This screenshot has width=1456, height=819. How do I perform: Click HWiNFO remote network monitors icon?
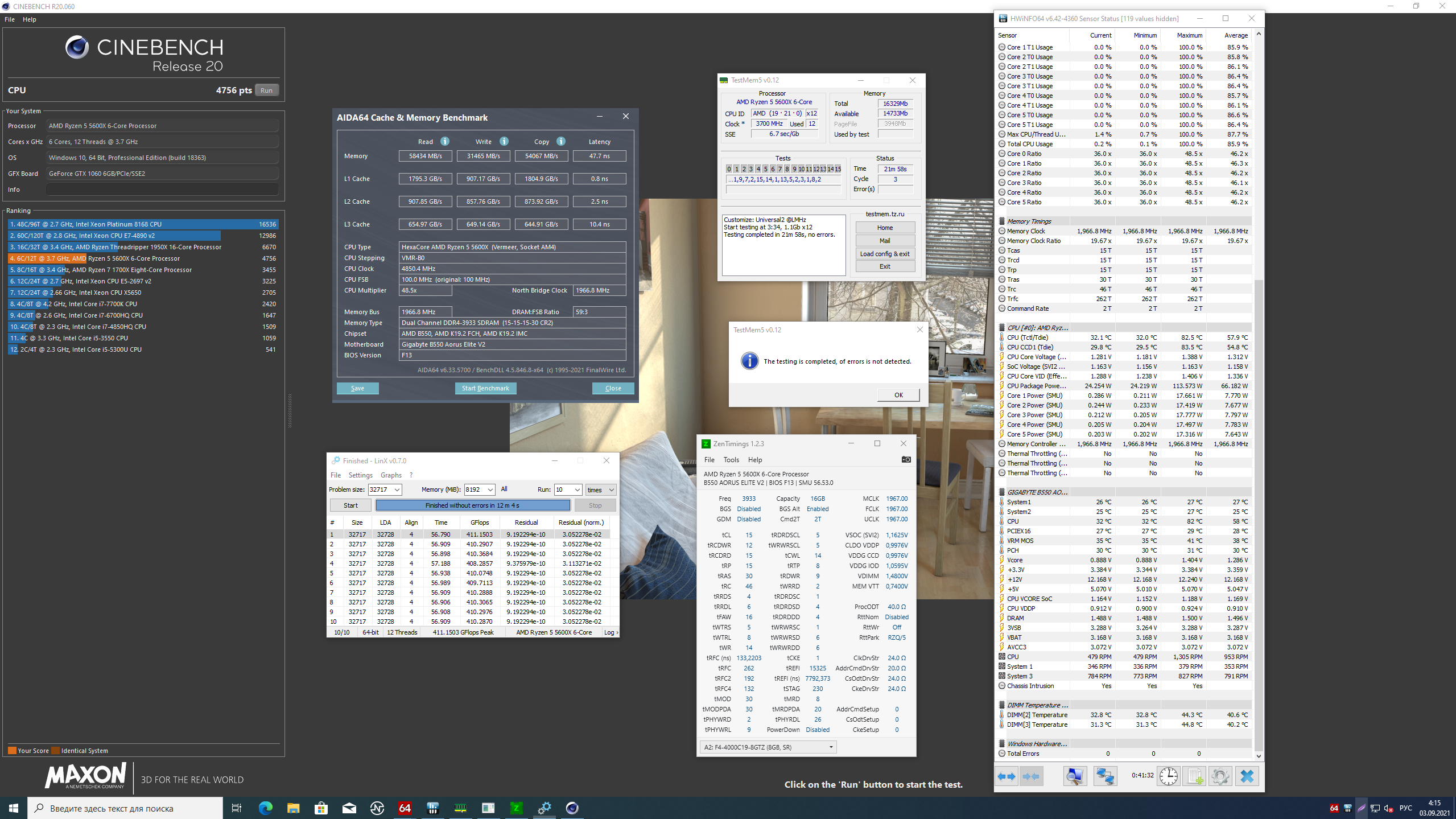[1104, 776]
